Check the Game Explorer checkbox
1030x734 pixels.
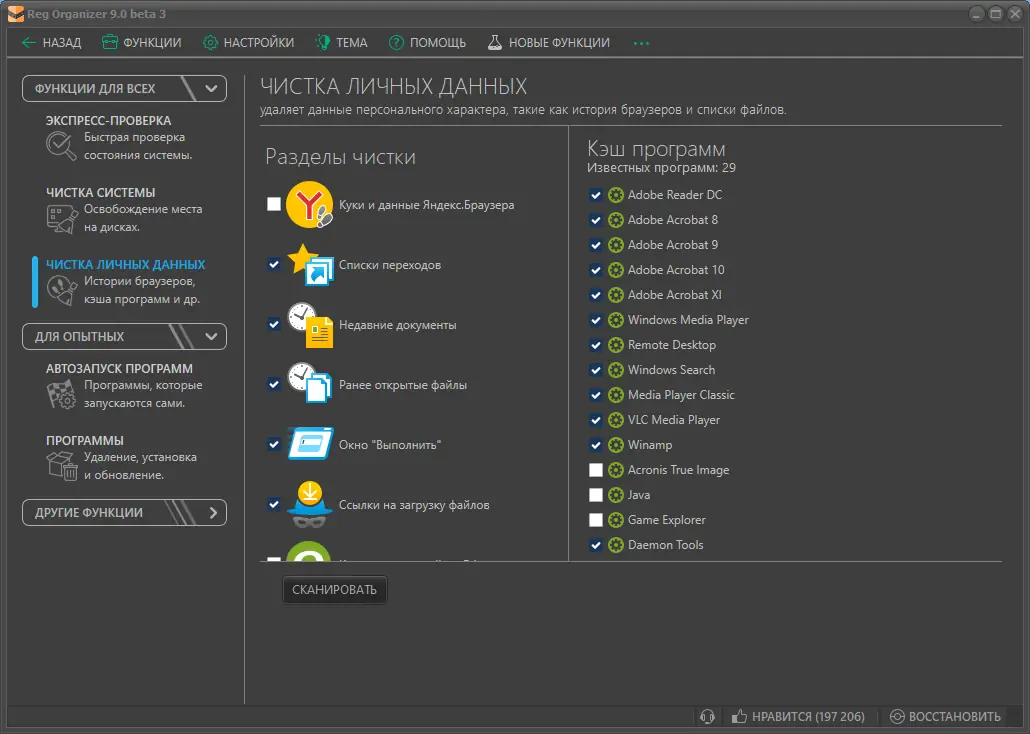(596, 520)
